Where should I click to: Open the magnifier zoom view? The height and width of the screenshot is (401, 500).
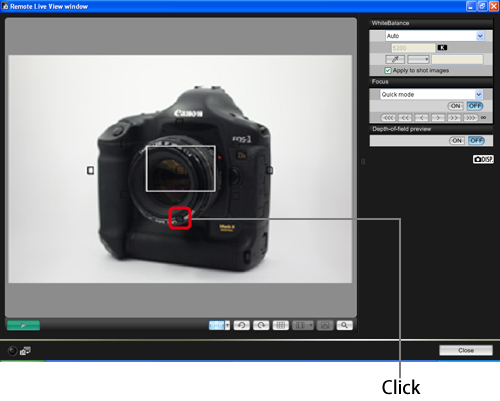pos(344,325)
